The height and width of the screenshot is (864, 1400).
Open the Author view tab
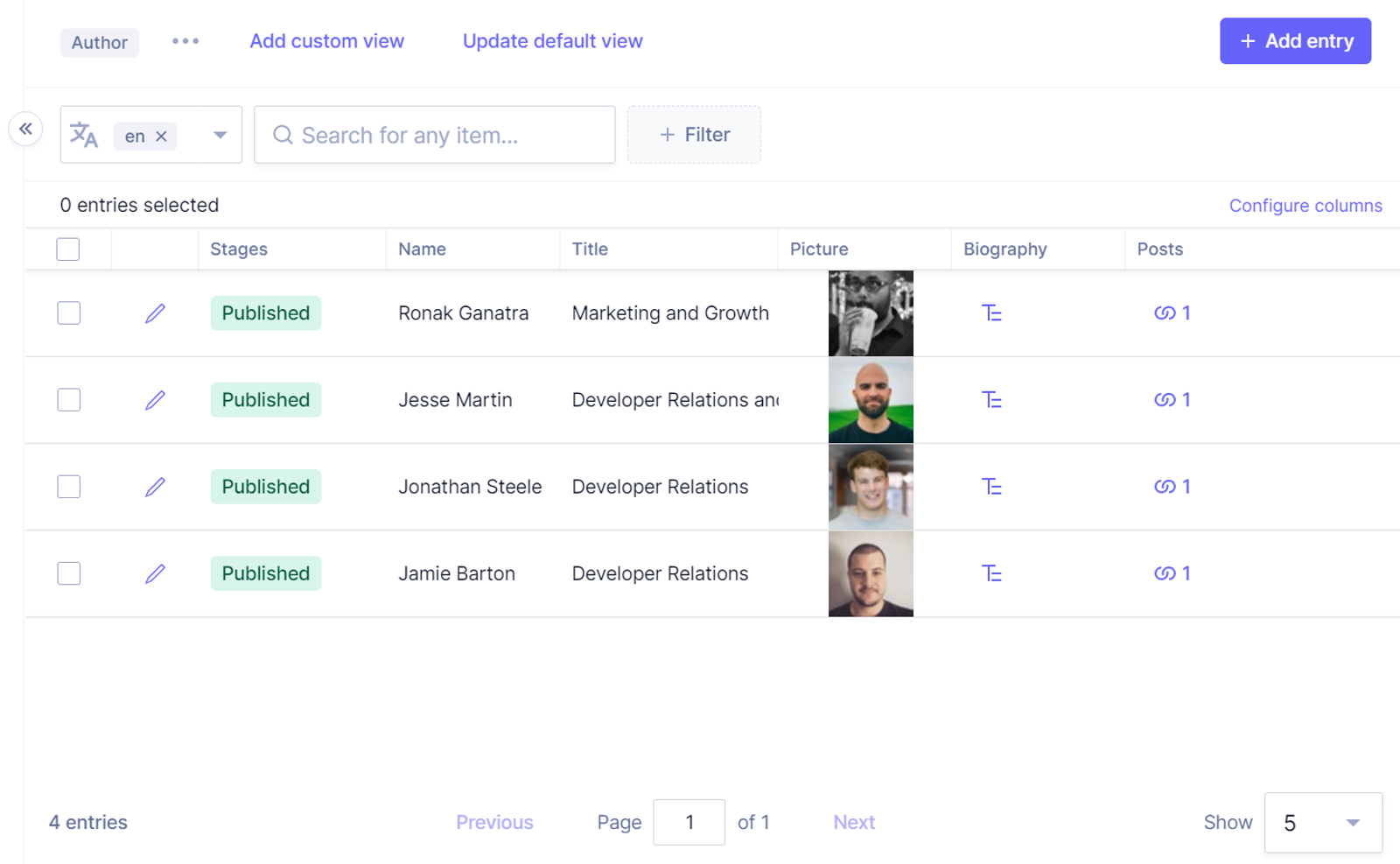[100, 42]
